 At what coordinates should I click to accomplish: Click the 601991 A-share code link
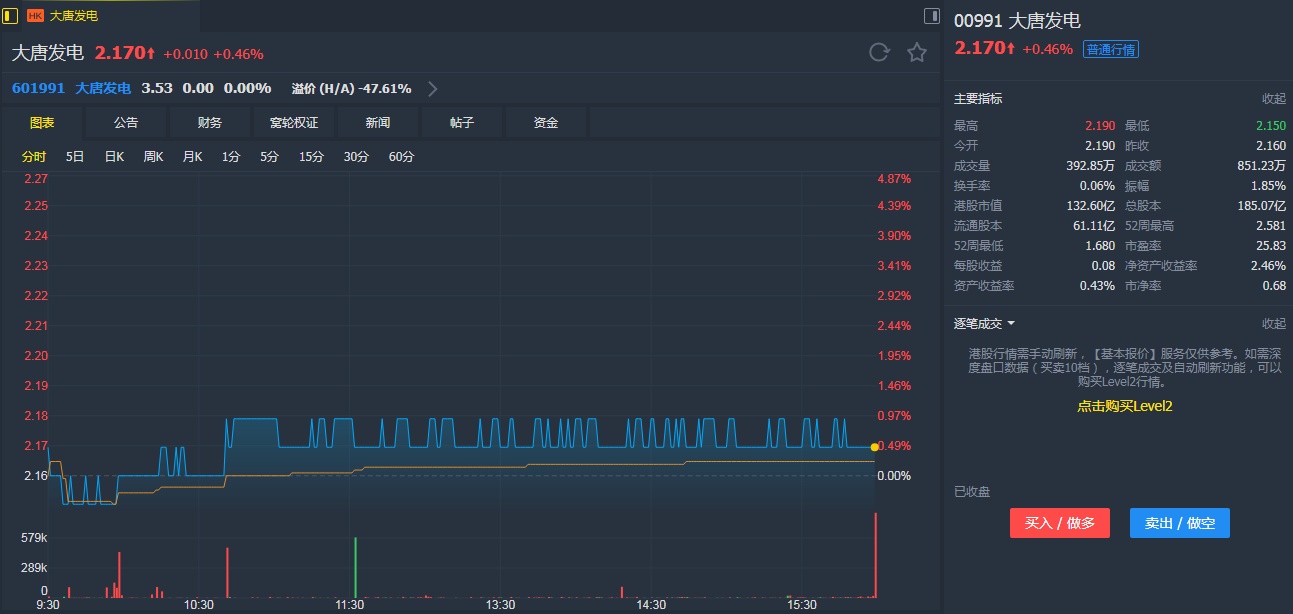(x=38, y=88)
